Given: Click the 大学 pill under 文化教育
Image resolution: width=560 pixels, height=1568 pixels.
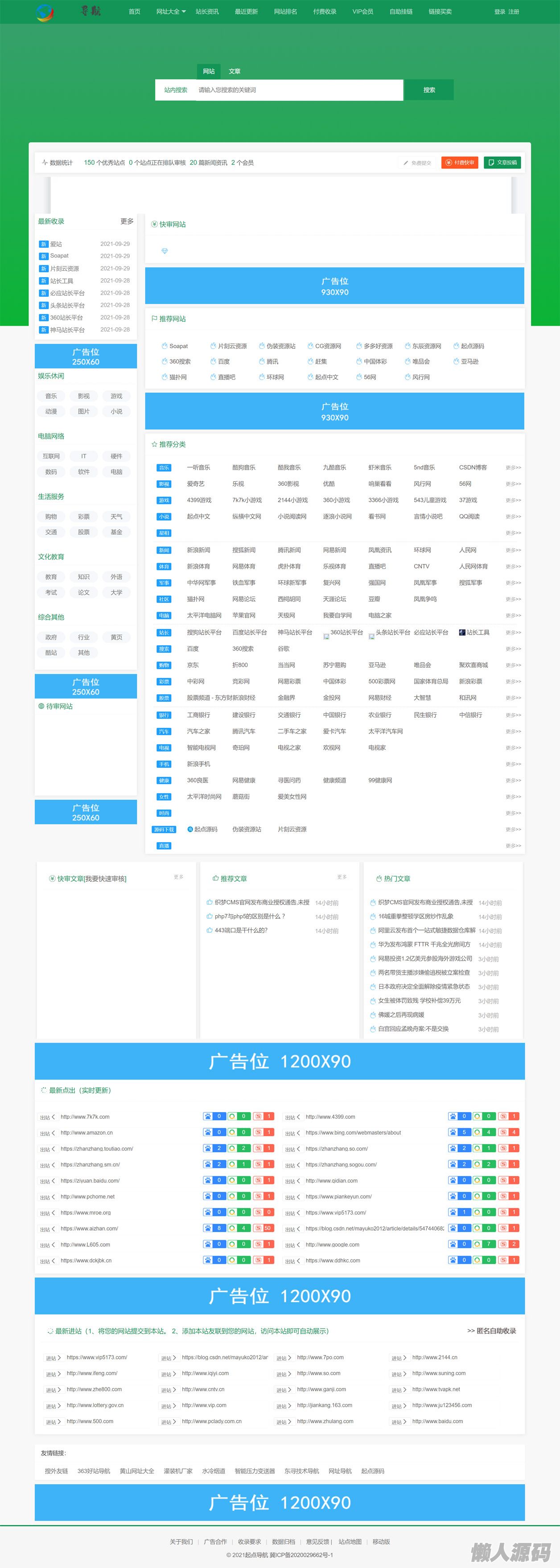Looking at the screenshot, I should 116,592.
